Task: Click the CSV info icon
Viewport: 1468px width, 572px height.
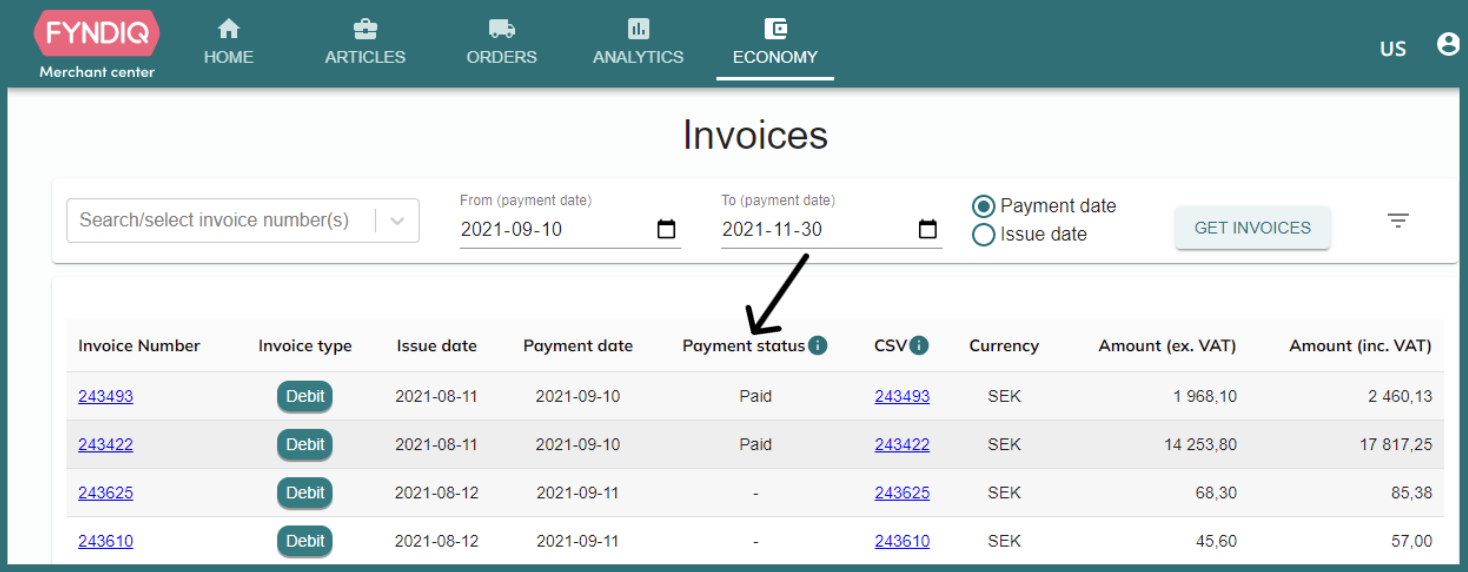Action: point(919,346)
